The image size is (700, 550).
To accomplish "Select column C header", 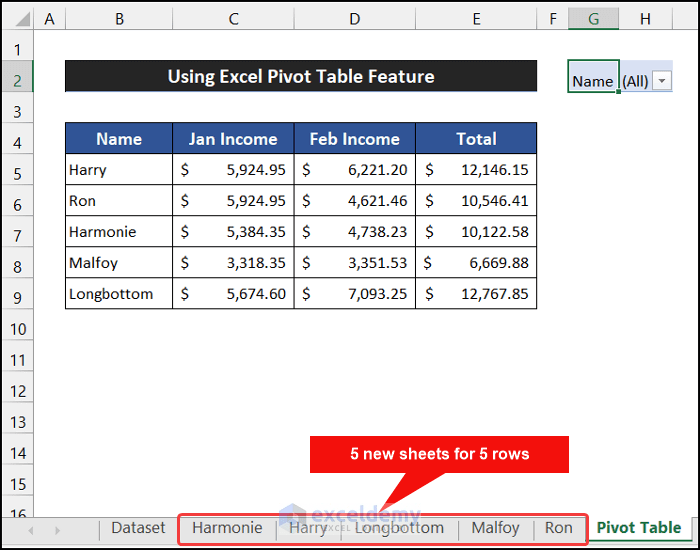I will tap(233, 19).
